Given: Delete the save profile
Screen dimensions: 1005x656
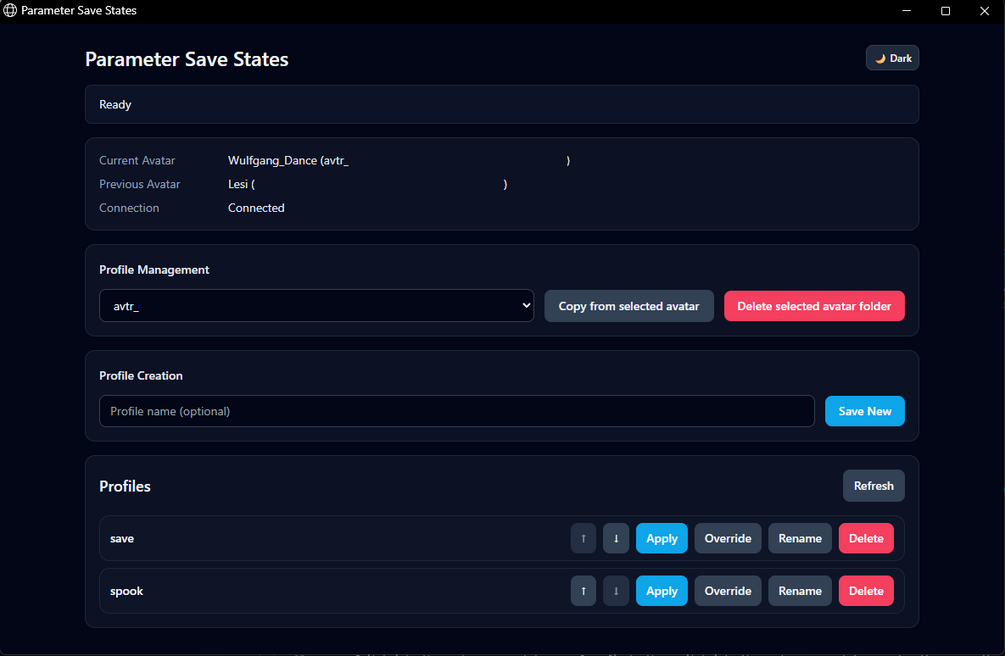Looking at the screenshot, I should click(x=866, y=538).
